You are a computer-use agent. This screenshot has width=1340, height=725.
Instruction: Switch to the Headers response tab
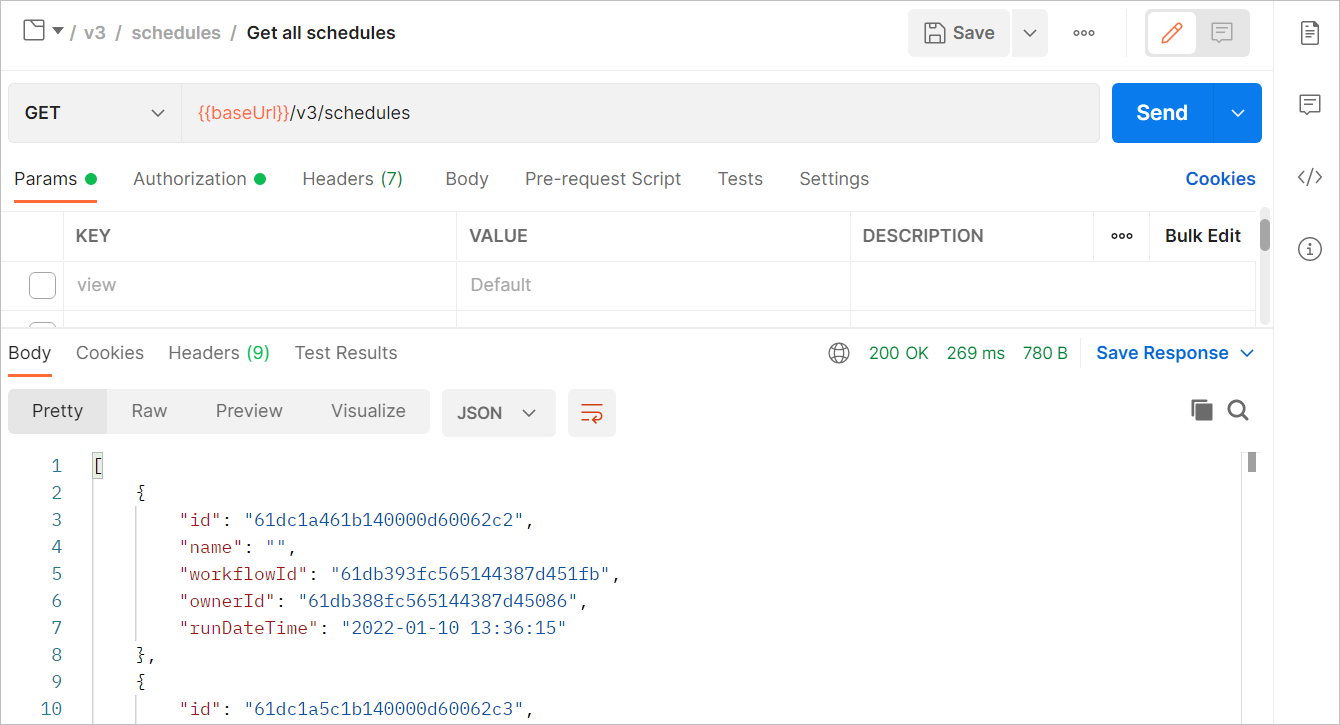[x=218, y=352]
